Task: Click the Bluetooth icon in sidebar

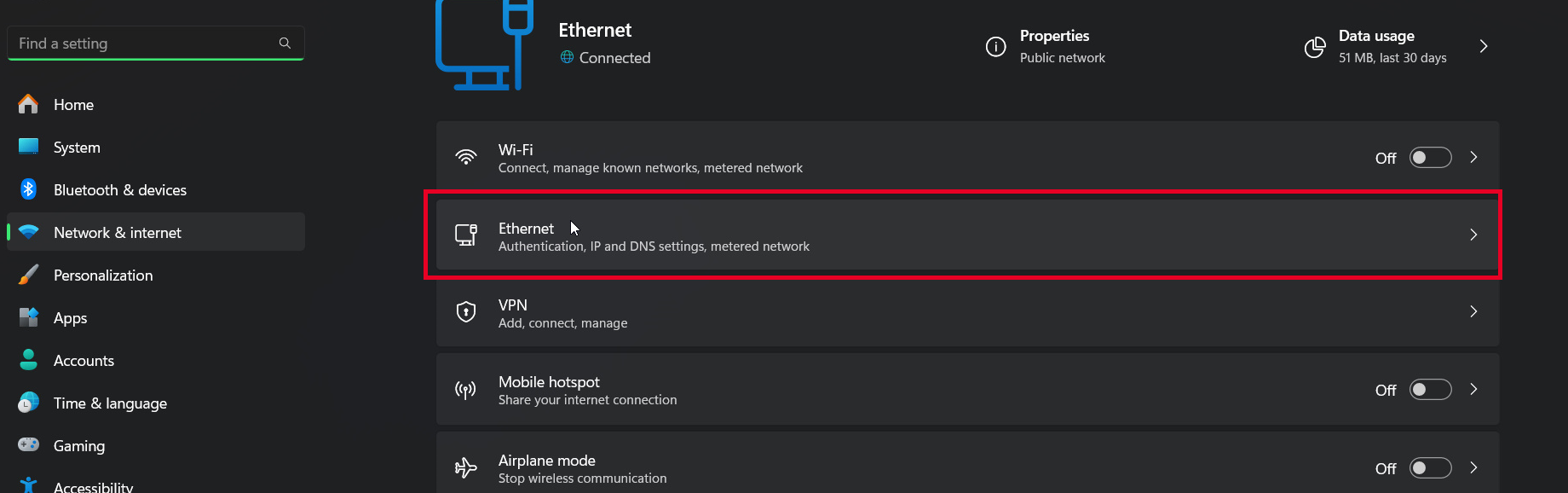Action: 28,189
